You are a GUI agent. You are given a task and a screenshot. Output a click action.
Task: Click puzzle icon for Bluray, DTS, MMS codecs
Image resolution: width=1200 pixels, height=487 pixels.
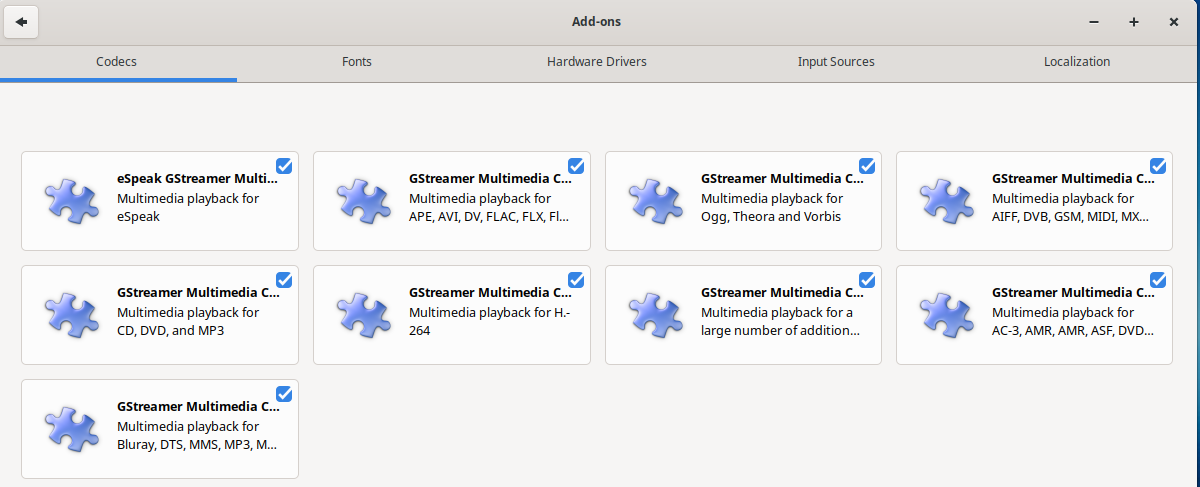point(72,428)
